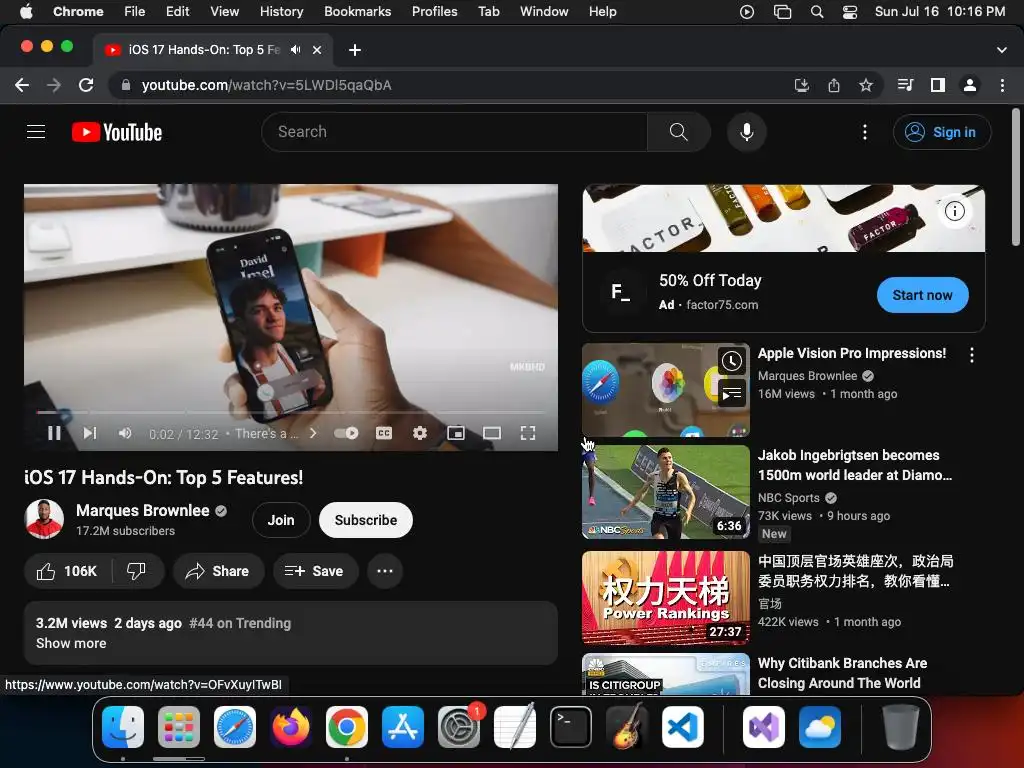
Task: Expand the chapter arrow next to "There's a..."
Action: click(x=313, y=433)
